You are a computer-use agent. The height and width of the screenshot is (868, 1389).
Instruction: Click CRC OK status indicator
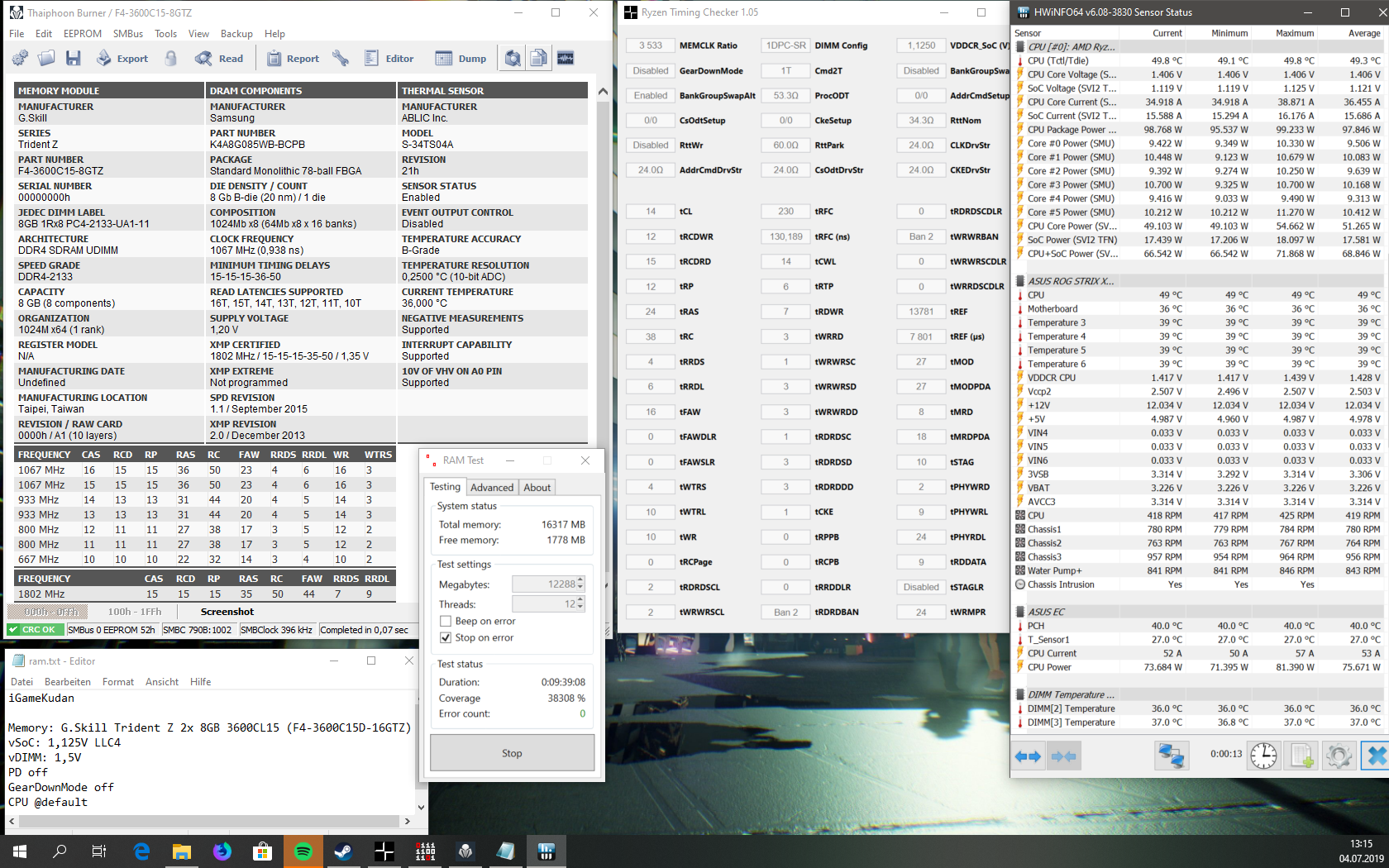point(34,630)
